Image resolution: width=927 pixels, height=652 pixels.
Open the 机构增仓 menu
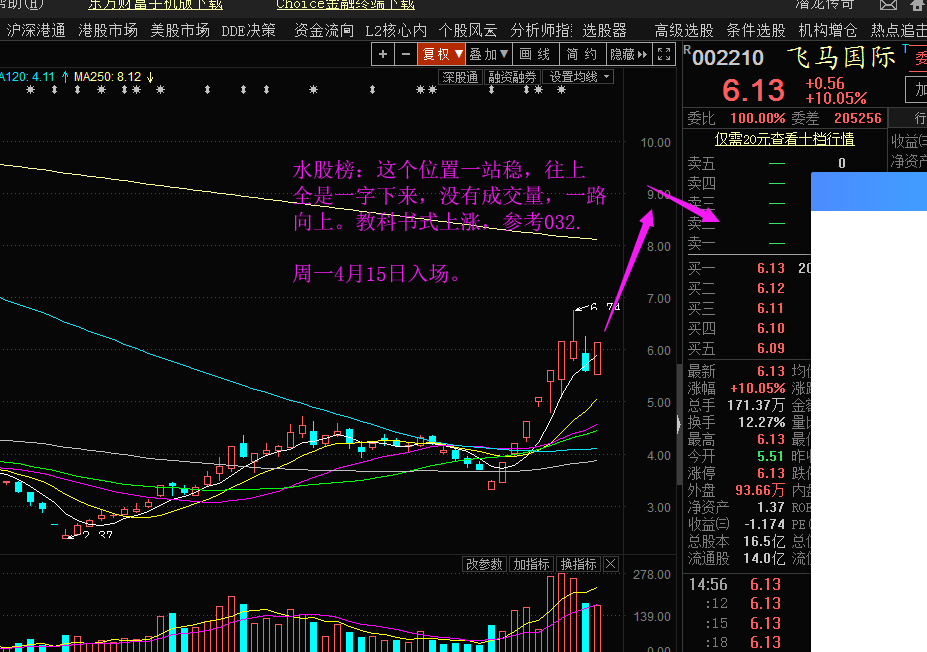(828, 31)
